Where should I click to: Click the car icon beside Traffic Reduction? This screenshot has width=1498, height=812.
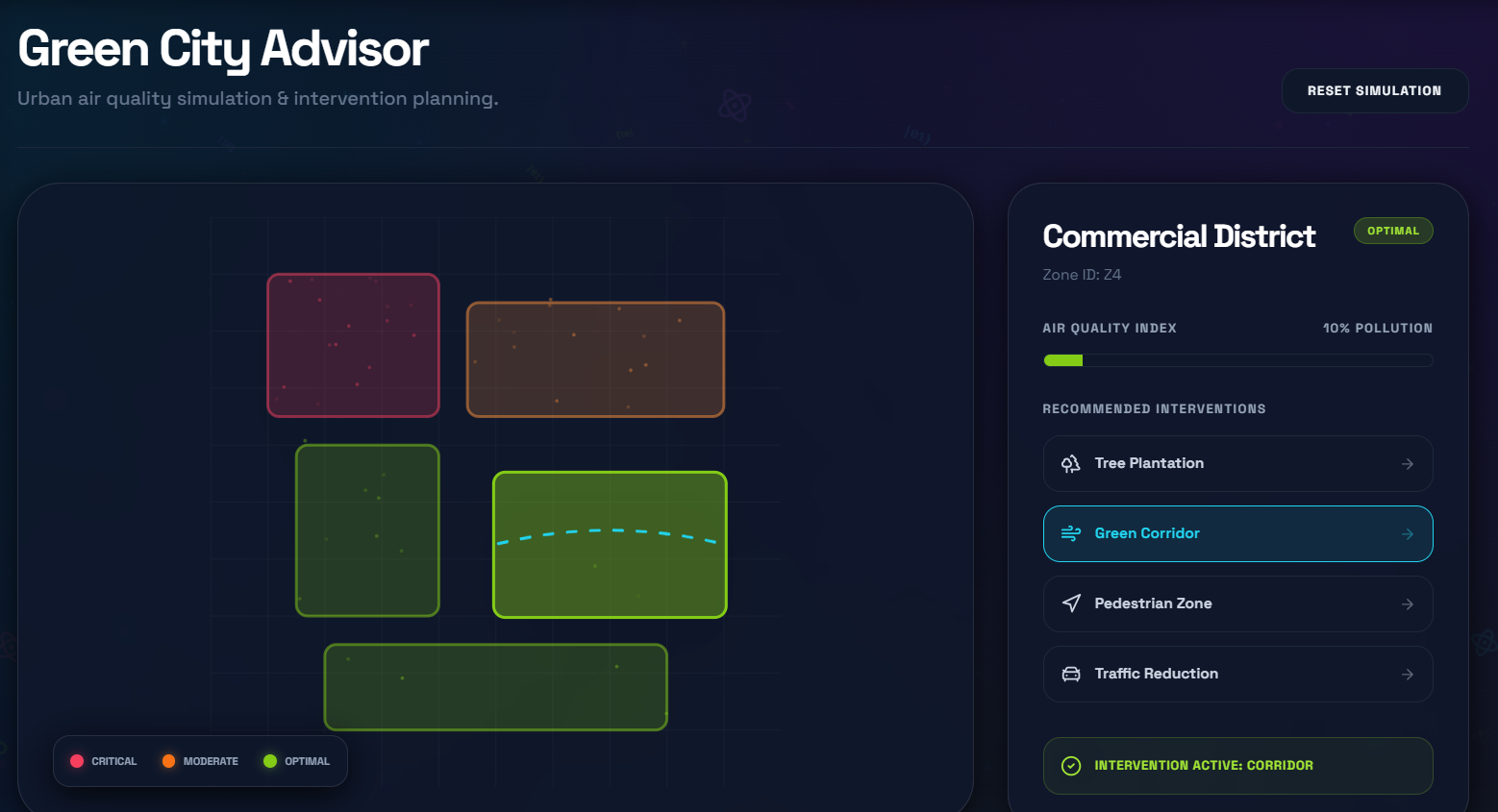pos(1071,675)
